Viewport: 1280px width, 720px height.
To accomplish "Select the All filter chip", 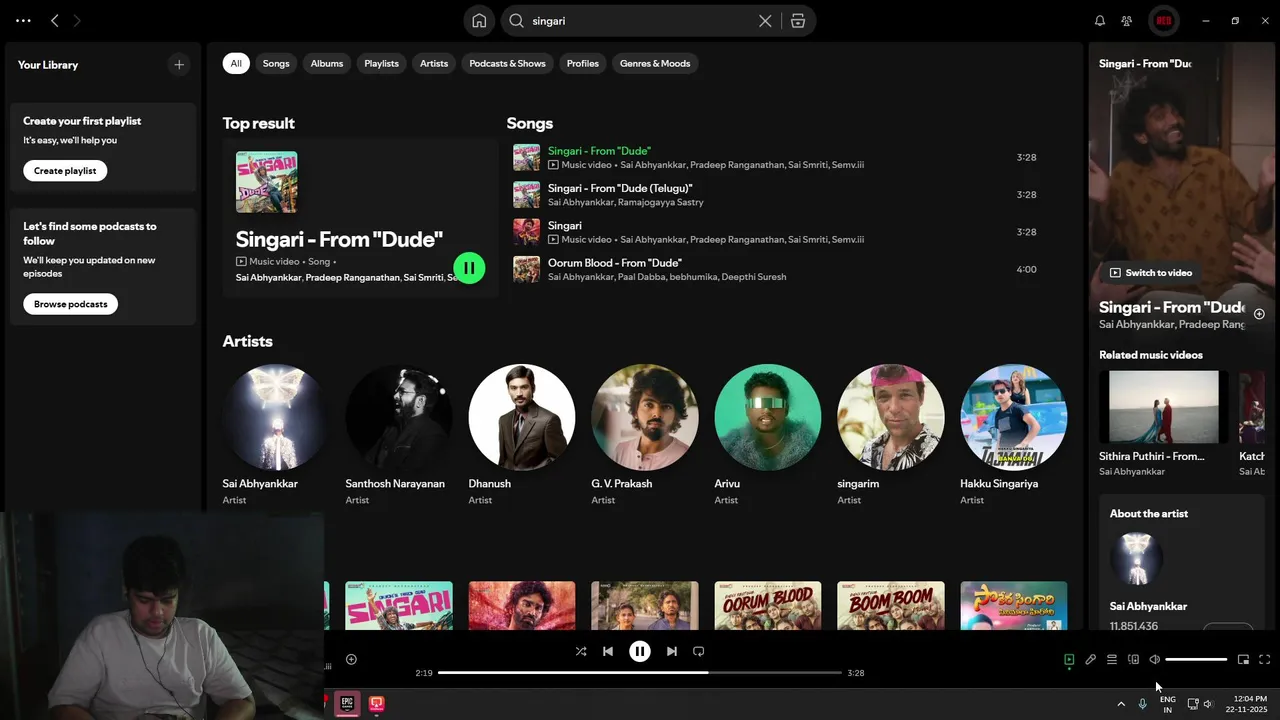I will 236,63.
